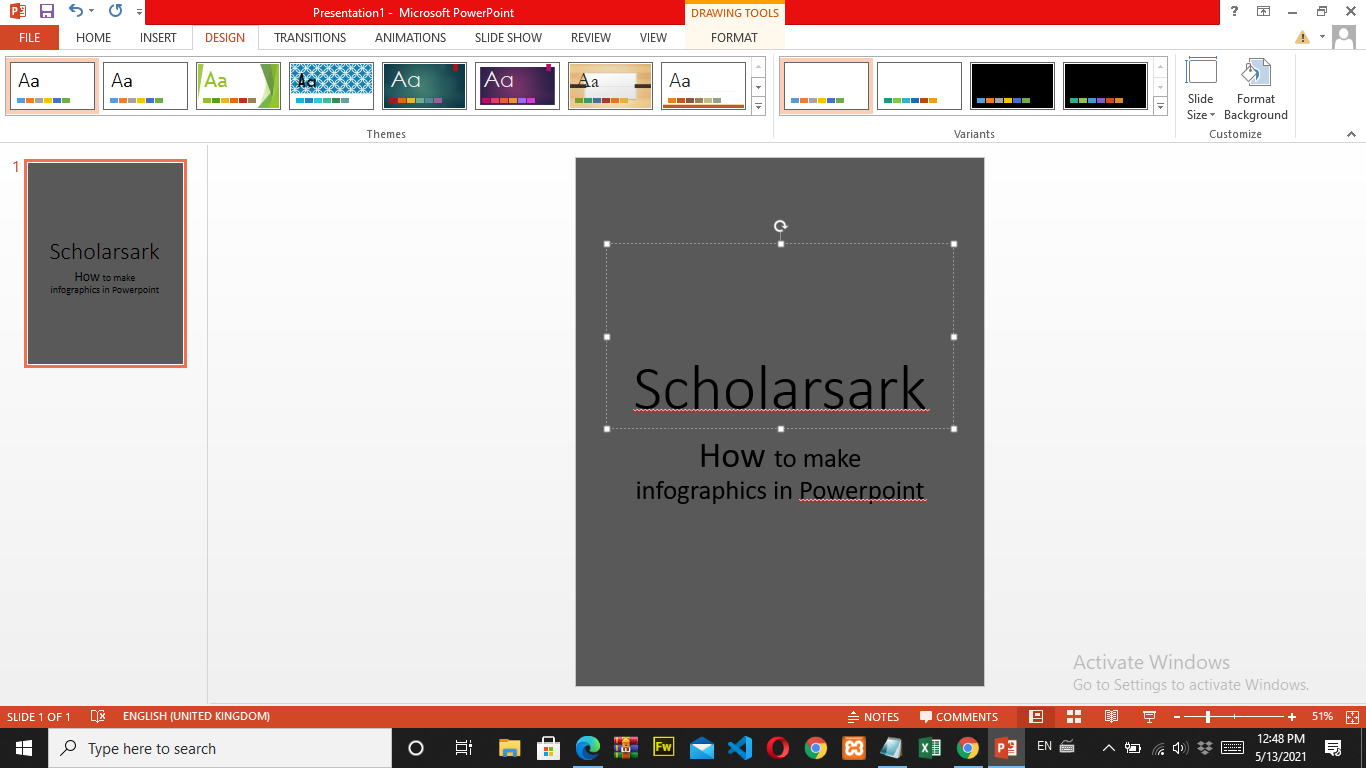Select the first white variant
Image resolution: width=1366 pixels, height=768 pixels.
(x=826, y=86)
